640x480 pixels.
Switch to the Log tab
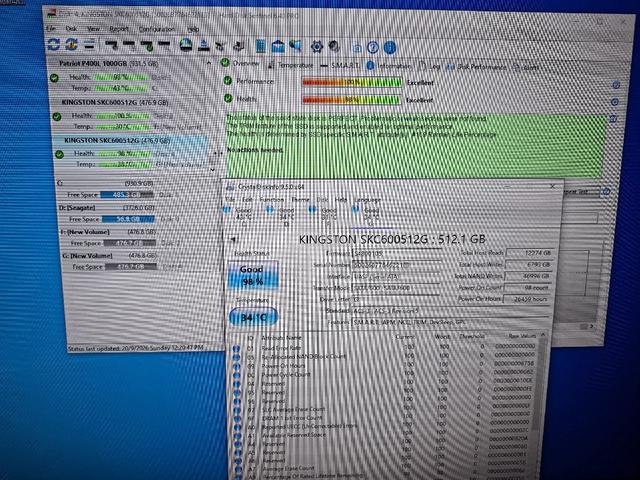click(430, 67)
